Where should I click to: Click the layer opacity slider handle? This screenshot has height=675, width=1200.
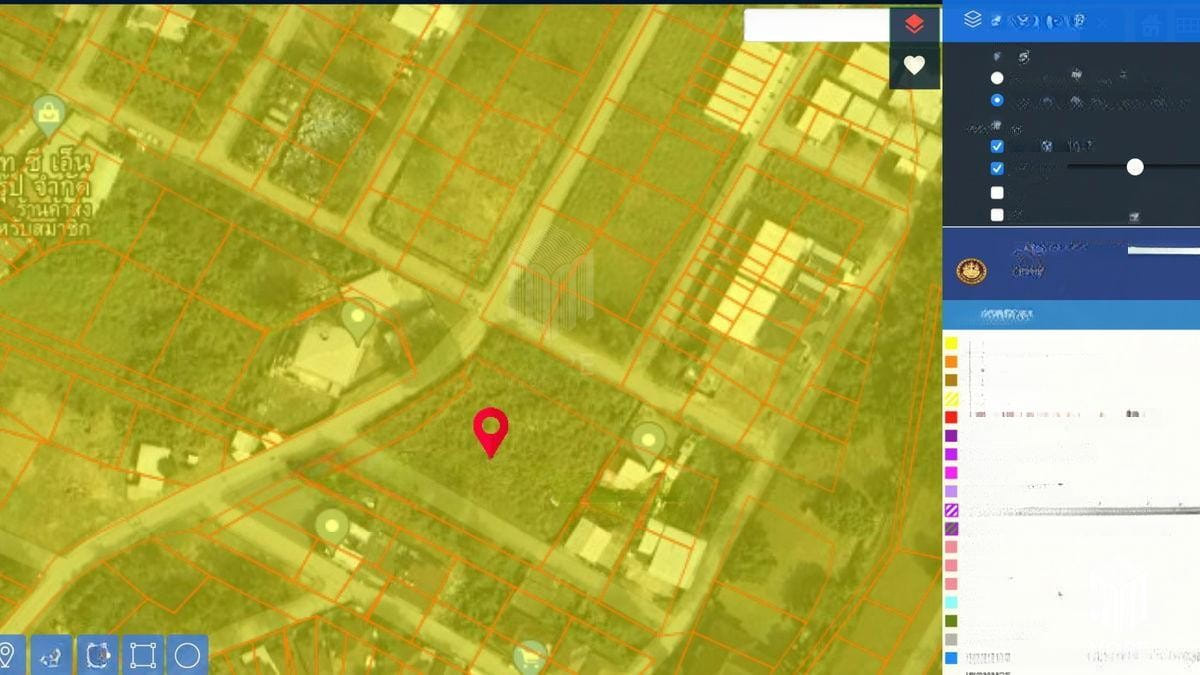pyautogui.click(x=1135, y=167)
